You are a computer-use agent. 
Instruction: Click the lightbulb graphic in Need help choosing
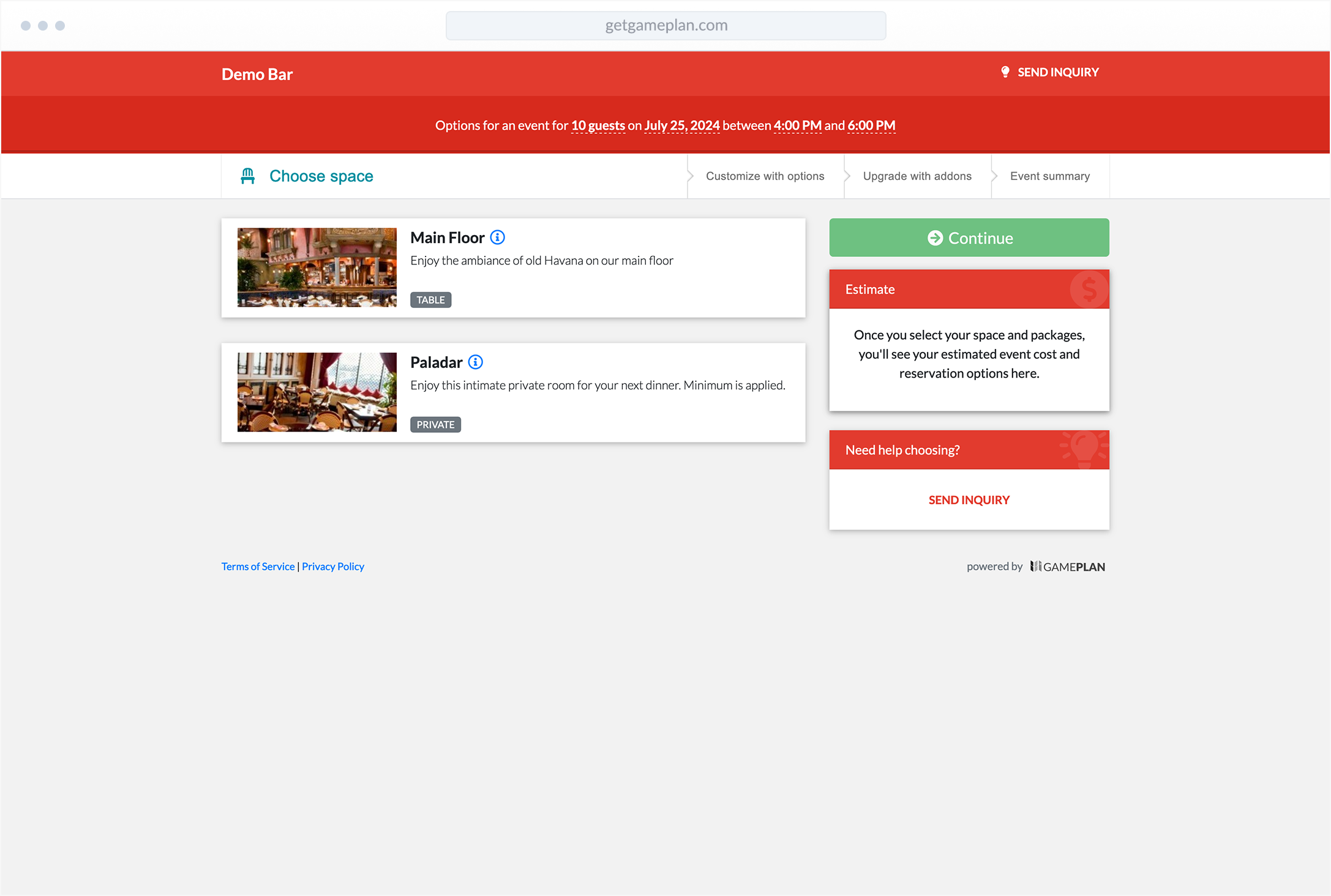(1084, 449)
